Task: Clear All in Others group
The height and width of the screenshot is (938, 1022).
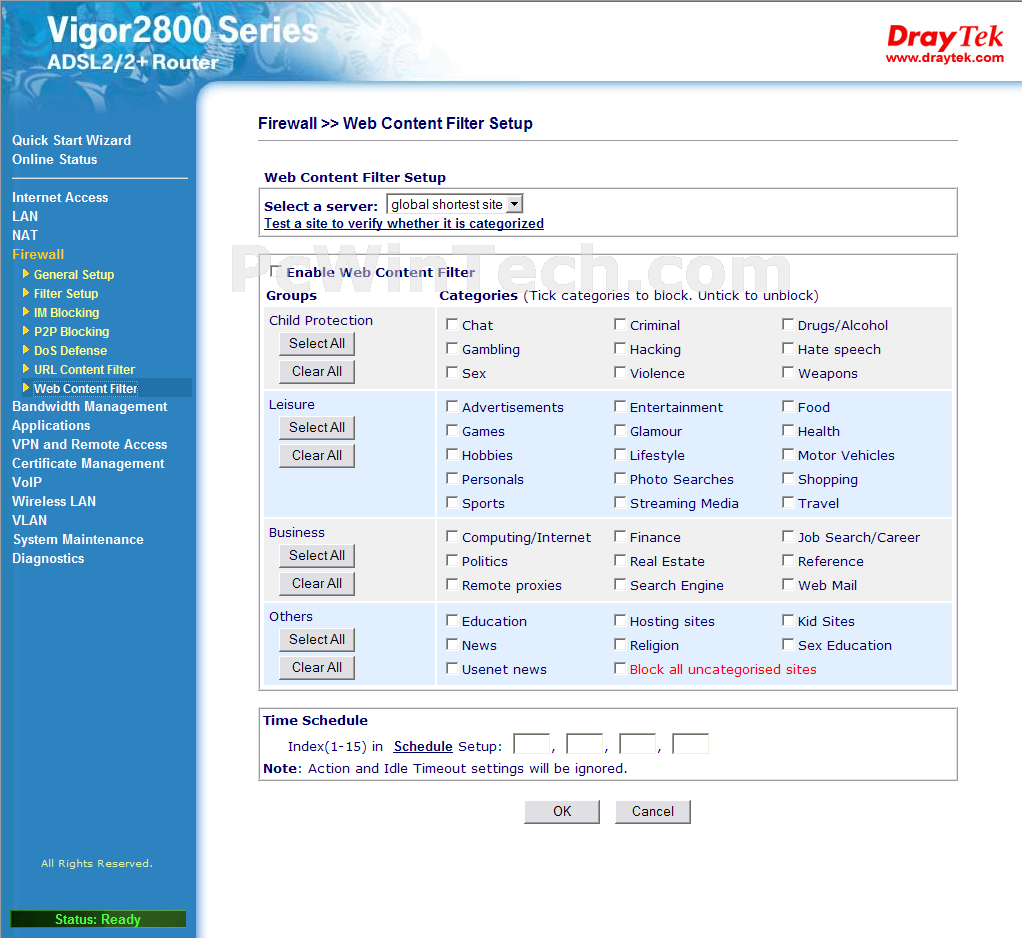Action: (x=317, y=667)
